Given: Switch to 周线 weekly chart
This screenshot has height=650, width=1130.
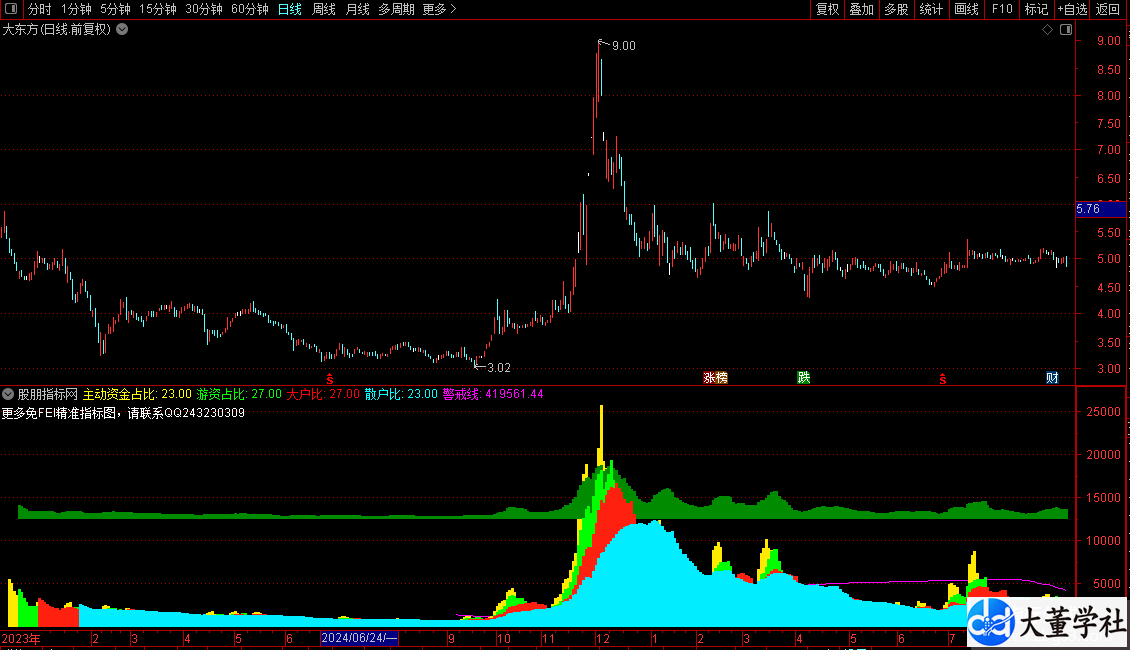Looking at the screenshot, I should 324,10.
